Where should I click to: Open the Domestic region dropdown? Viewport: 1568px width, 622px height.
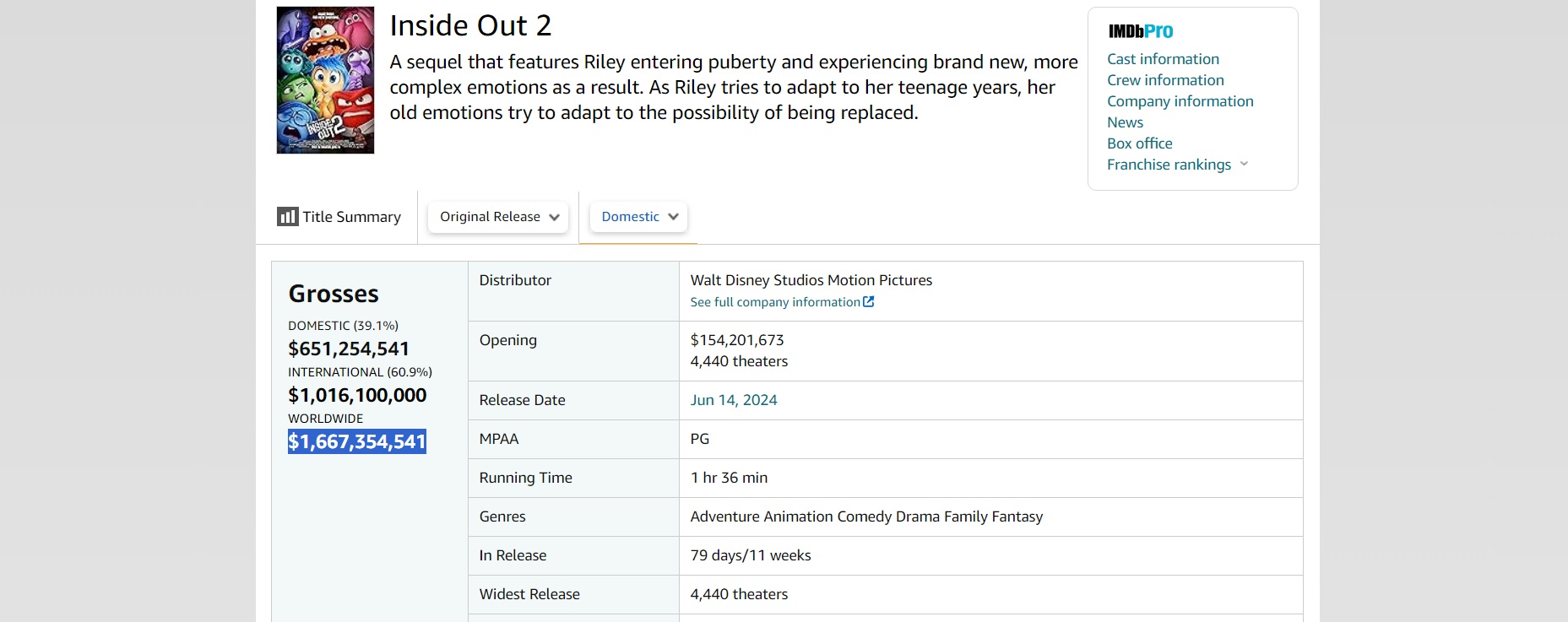click(x=638, y=217)
